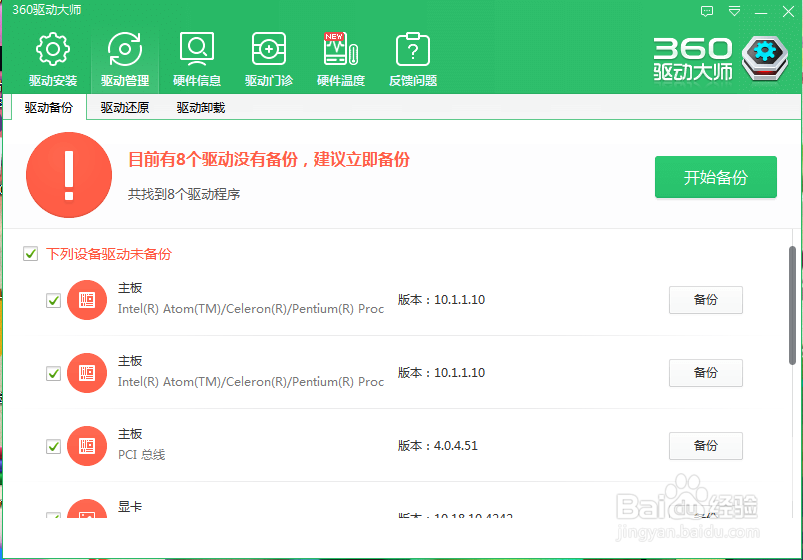Toggle the 下列设备驱动未备份 select-all checkbox
The height and width of the screenshot is (560, 803).
pos(30,254)
